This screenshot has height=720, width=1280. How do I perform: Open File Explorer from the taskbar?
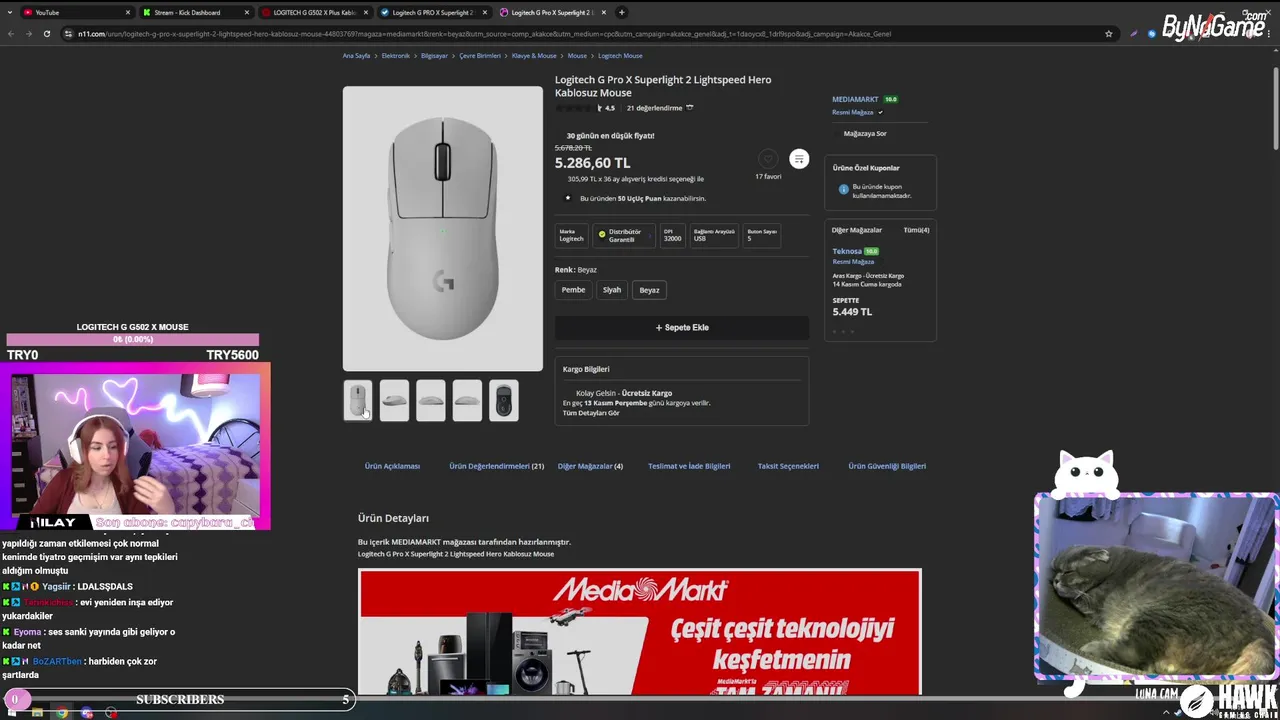click(x=37, y=712)
